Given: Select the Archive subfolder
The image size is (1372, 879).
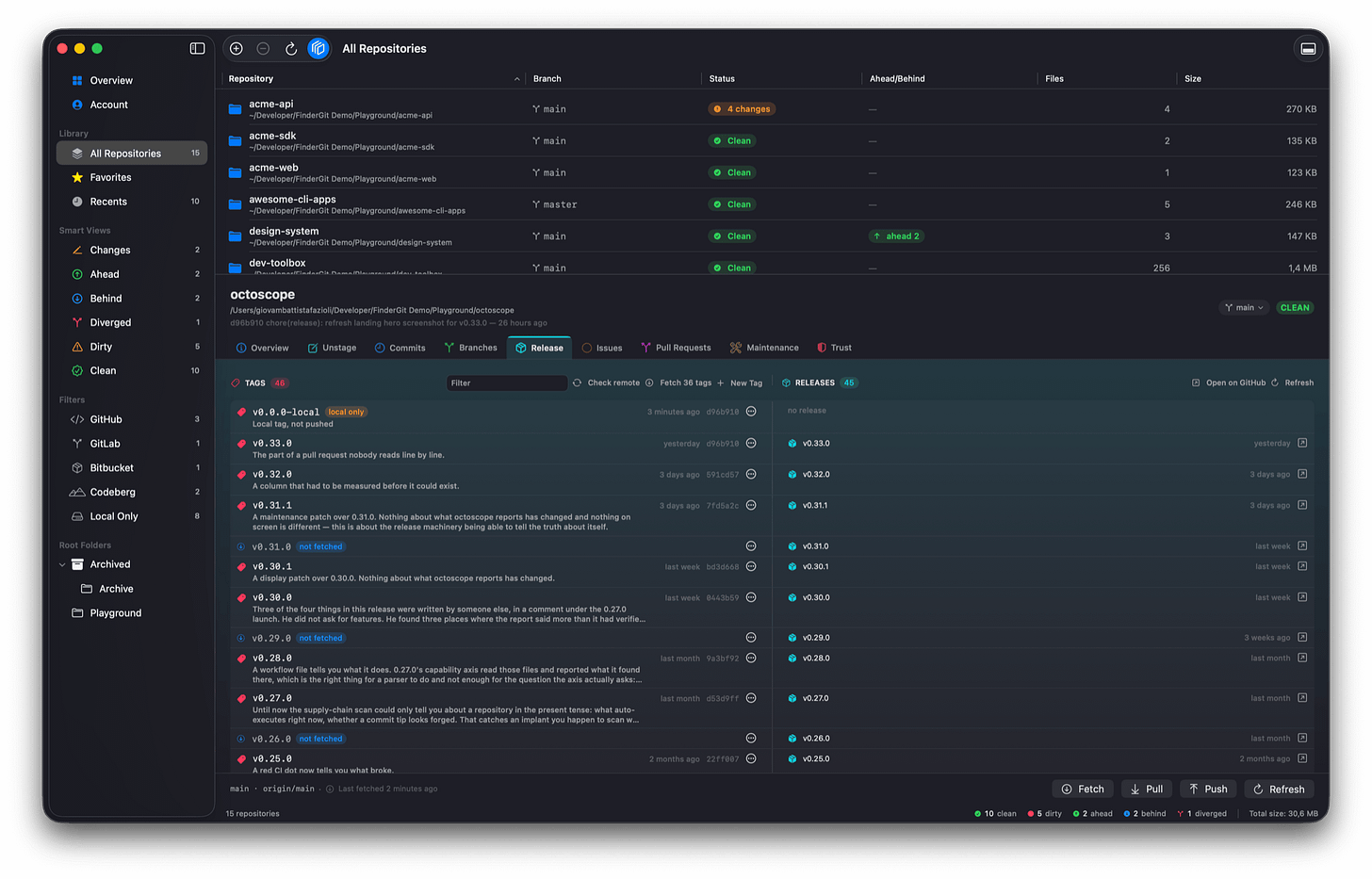Looking at the screenshot, I should [132, 589].
